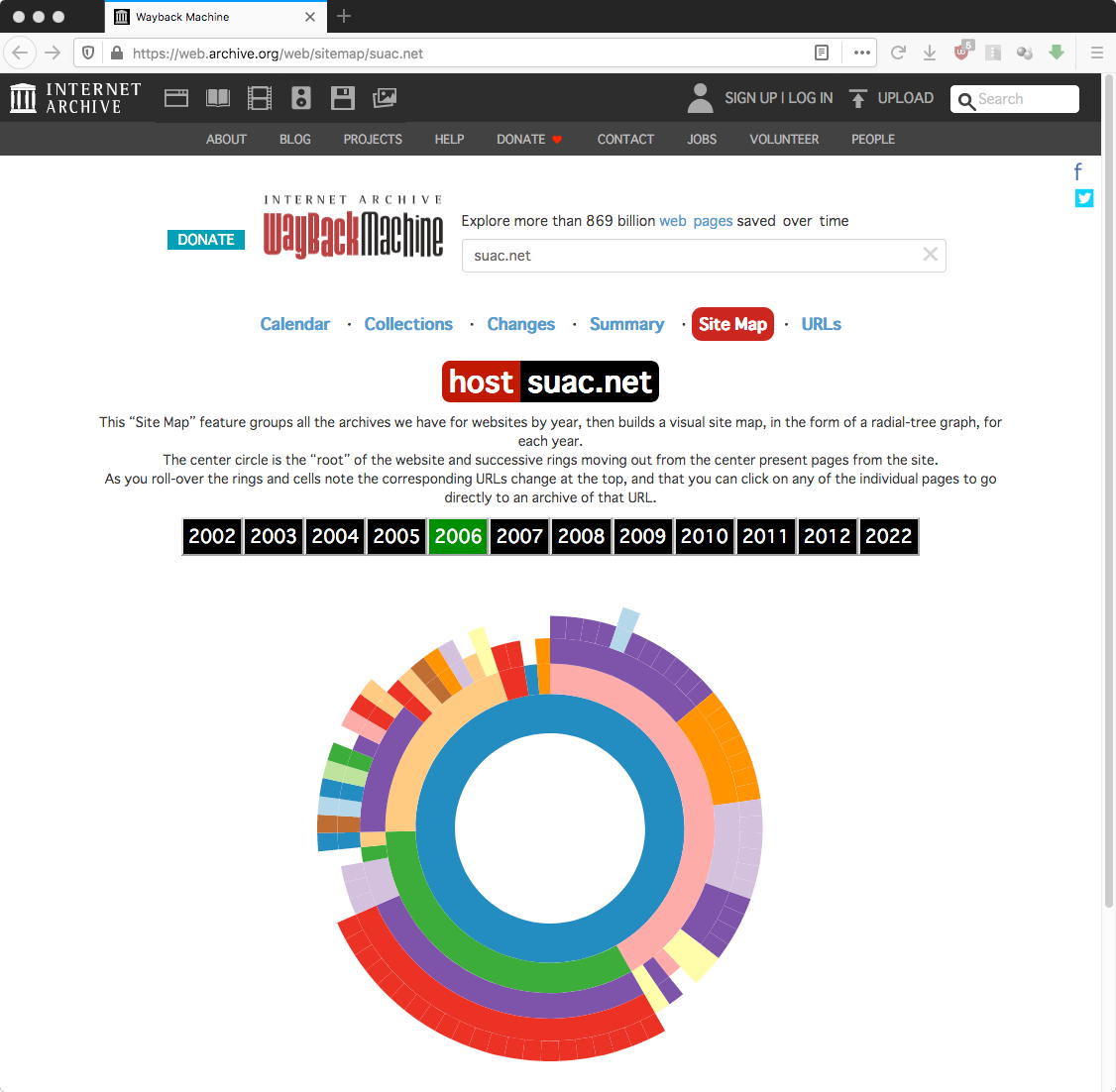Switch to the URLs view
Image resolution: width=1116 pixels, height=1092 pixels.
[x=822, y=324]
